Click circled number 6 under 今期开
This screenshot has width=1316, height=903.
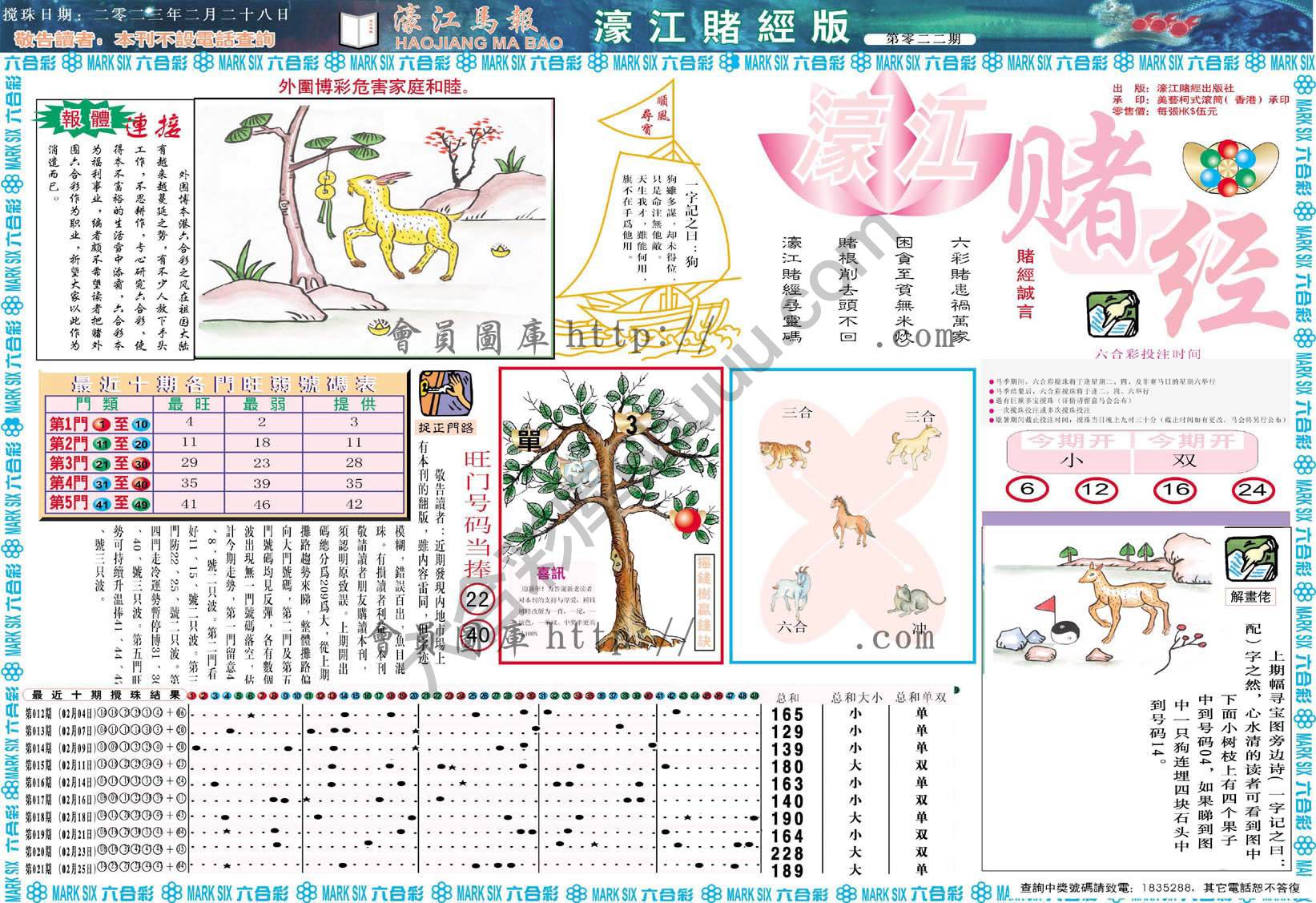(1028, 489)
